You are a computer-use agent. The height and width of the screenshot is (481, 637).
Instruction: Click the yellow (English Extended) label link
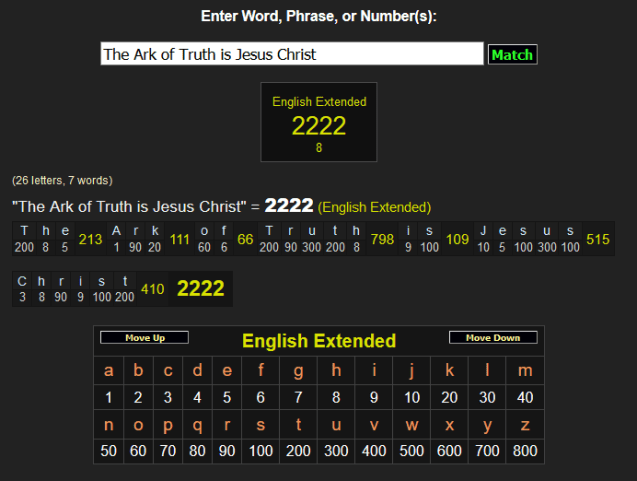(x=374, y=207)
